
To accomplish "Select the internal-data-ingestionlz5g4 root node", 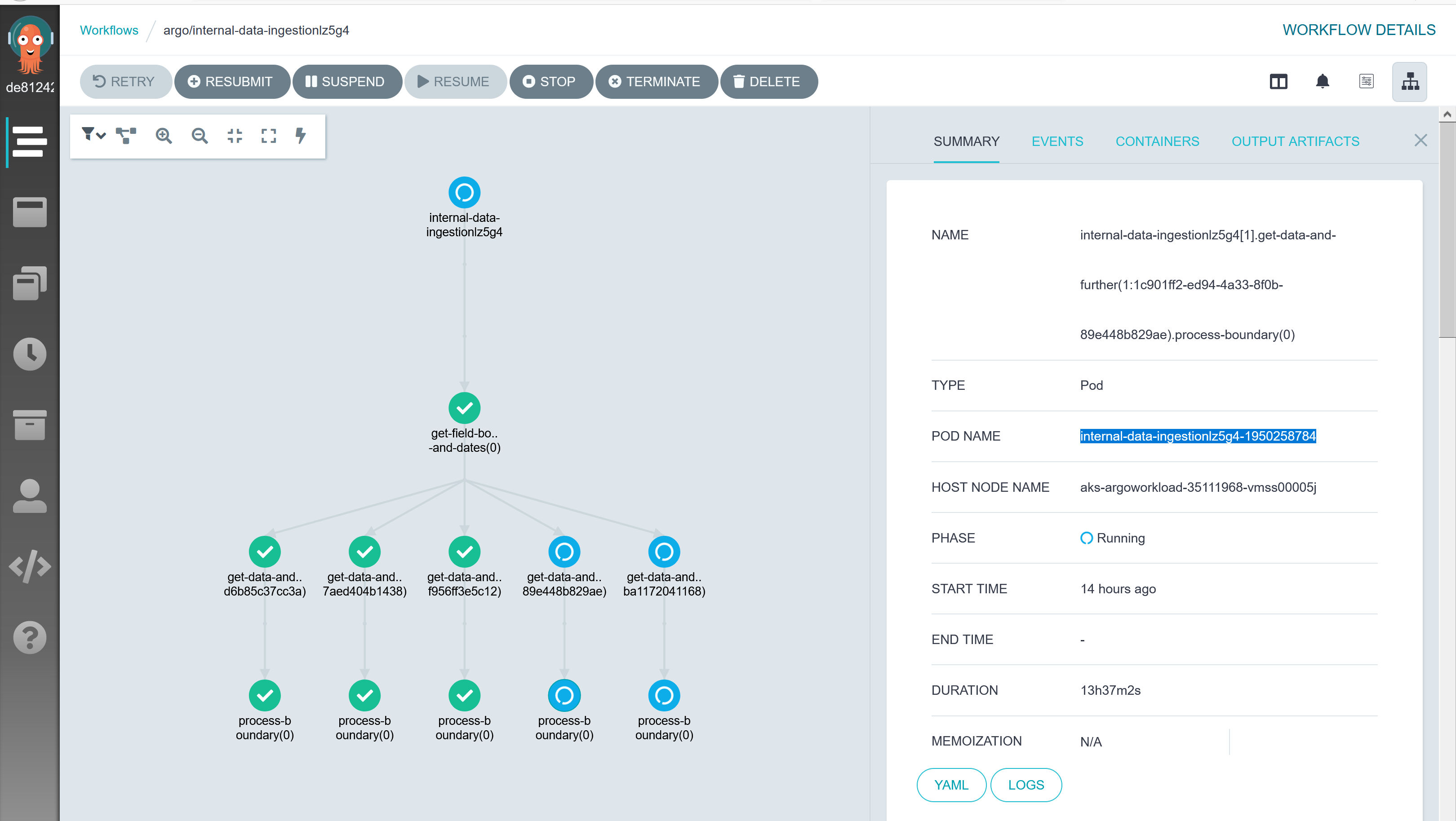I will [464, 193].
